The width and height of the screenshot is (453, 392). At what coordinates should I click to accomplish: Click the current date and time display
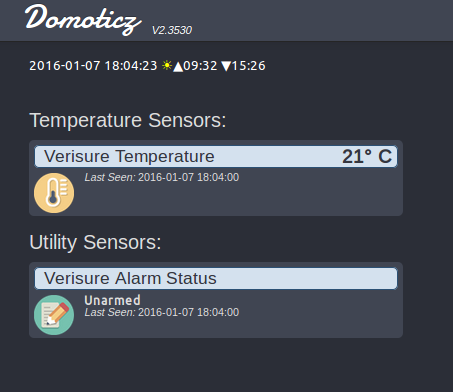[x=93, y=66]
